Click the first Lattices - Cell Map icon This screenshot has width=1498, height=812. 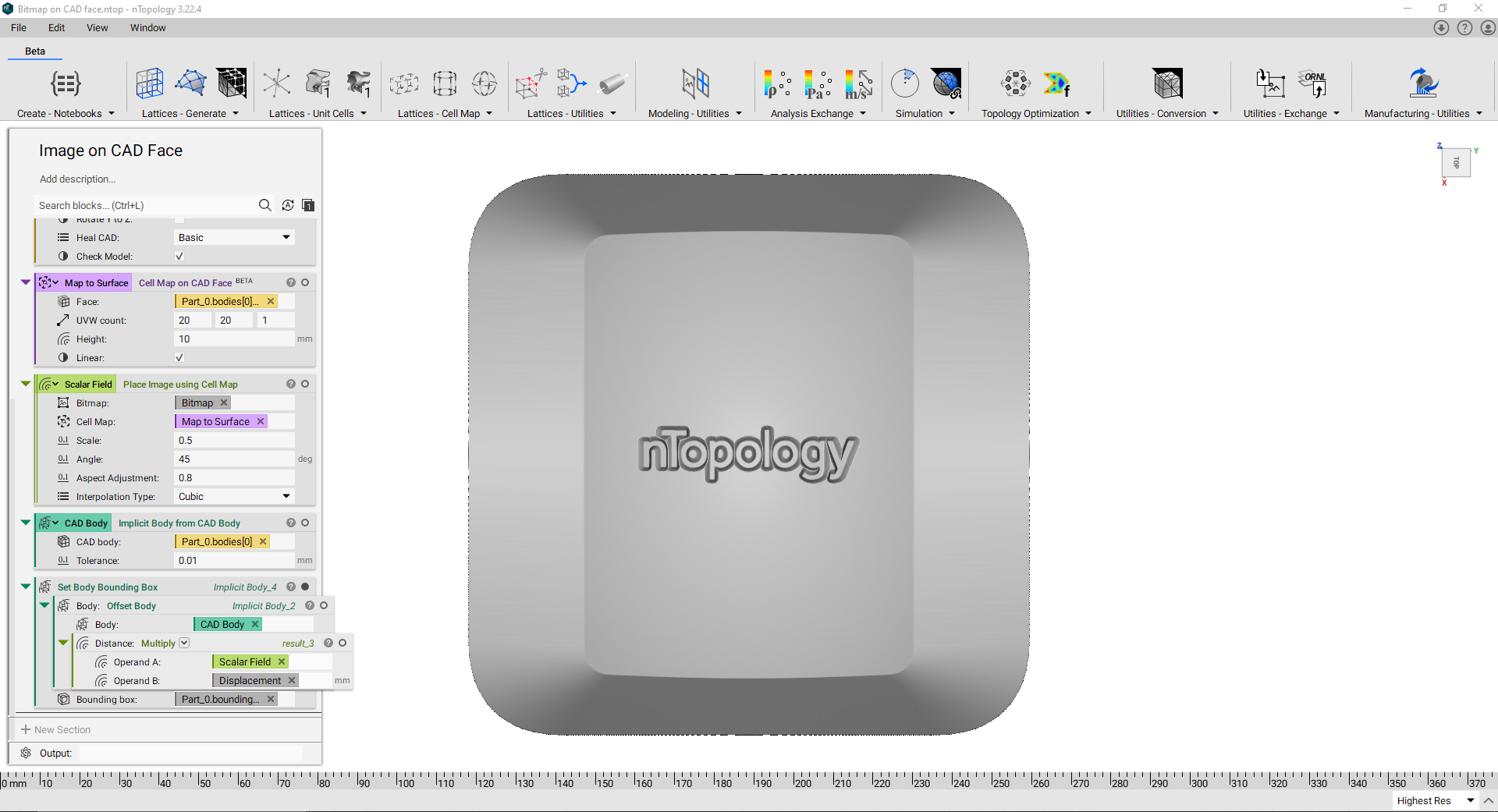click(404, 83)
